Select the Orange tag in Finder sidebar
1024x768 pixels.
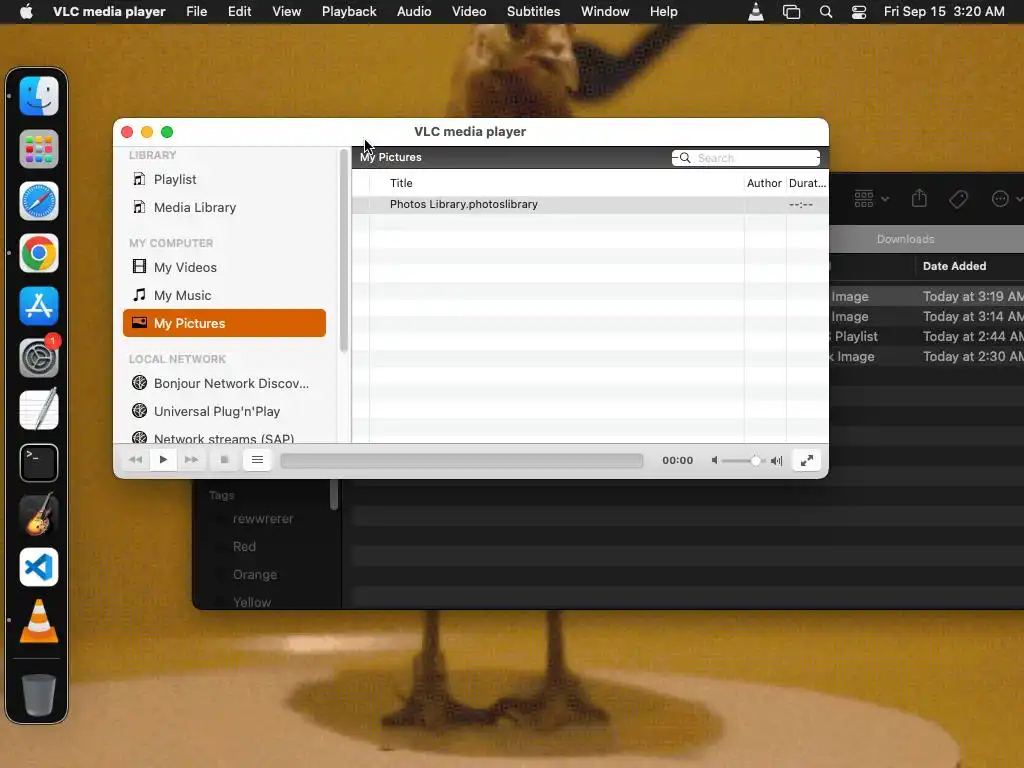pos(255,575)
